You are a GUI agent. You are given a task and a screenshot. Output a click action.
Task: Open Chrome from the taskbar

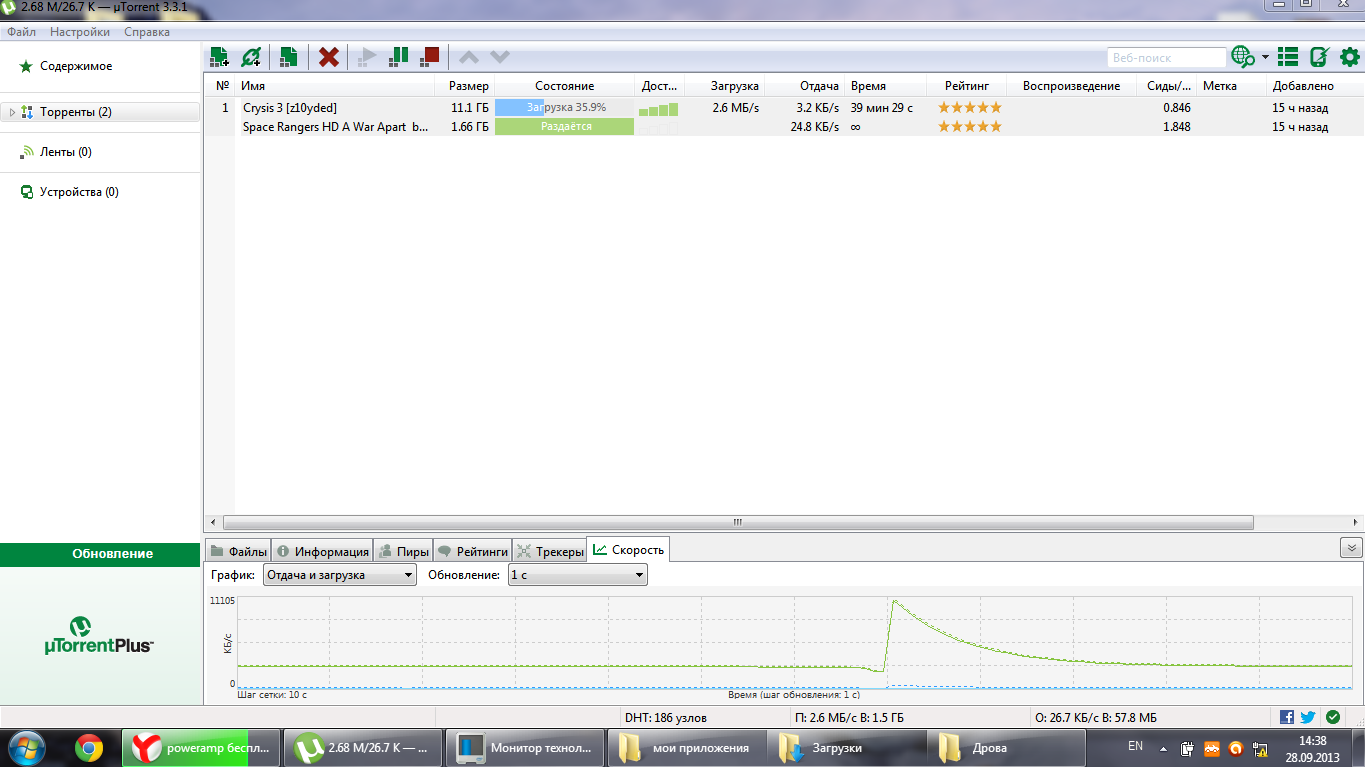pos(89,748)
